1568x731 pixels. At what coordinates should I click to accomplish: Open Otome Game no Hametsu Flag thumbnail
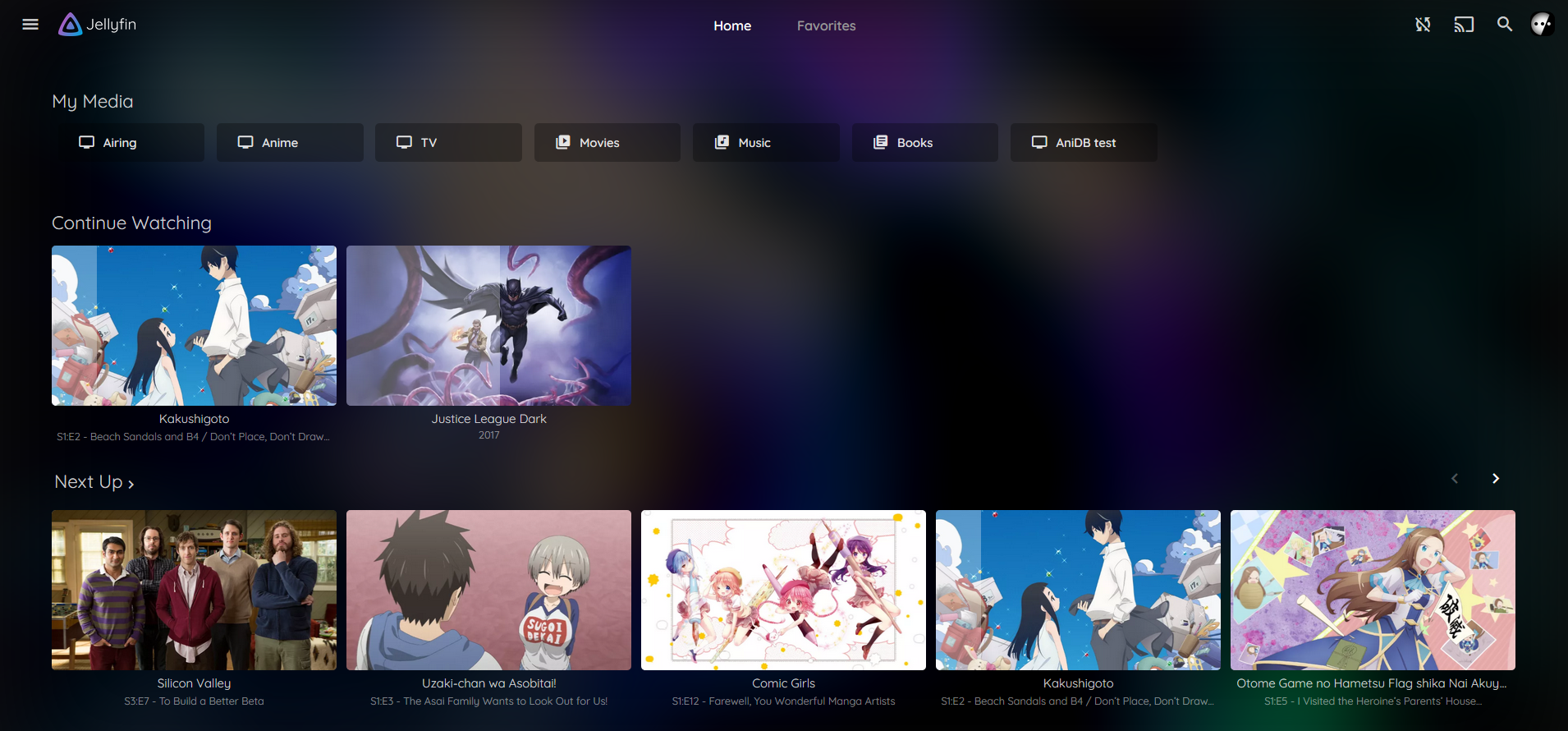tap(1373, 590)
